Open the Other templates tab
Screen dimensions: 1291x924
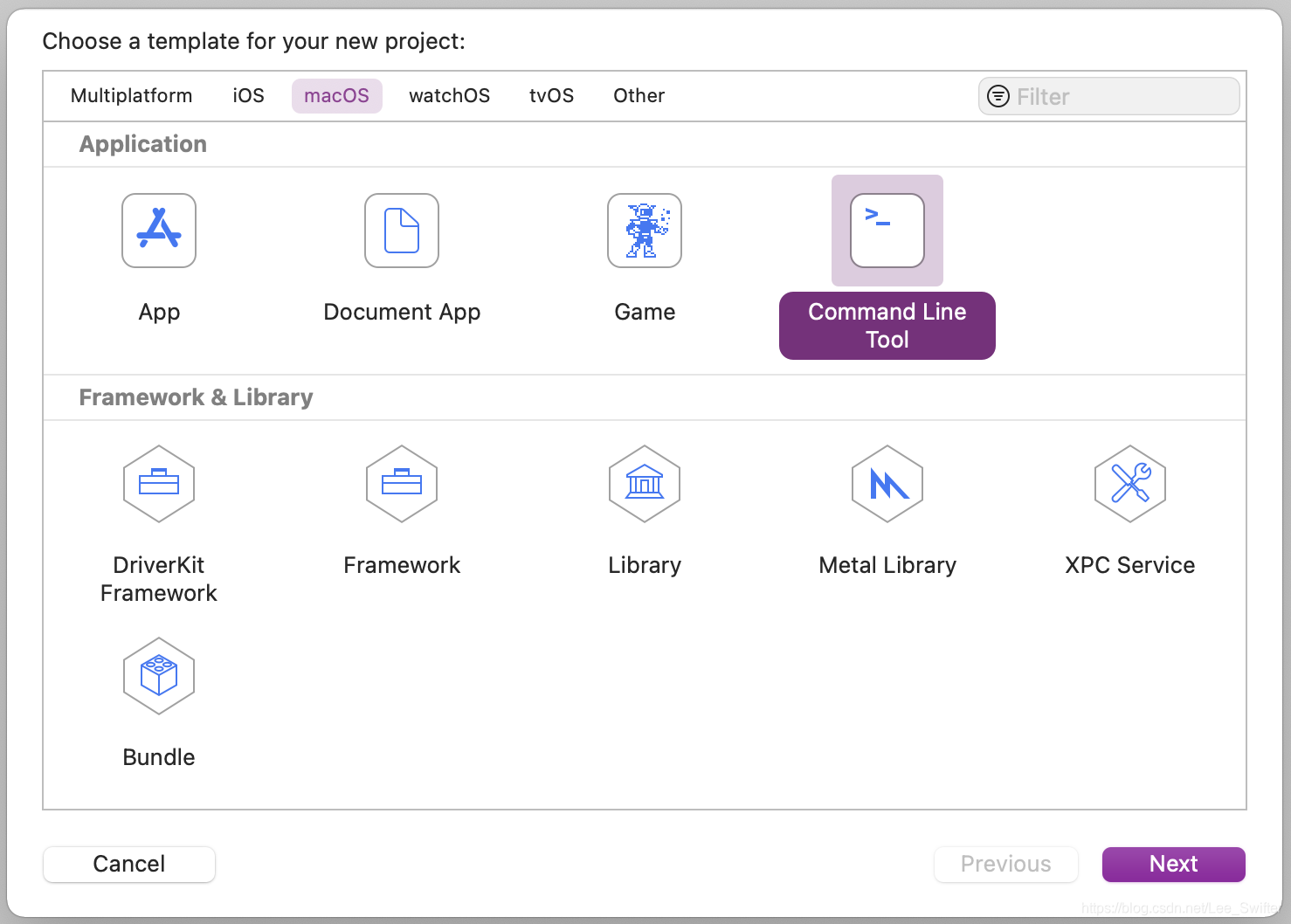(x=639, y=96)
